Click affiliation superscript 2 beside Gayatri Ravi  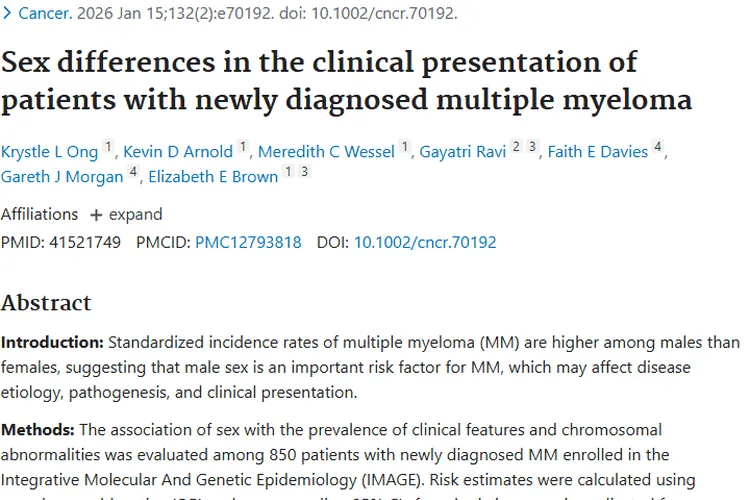(x=516, y=149)
